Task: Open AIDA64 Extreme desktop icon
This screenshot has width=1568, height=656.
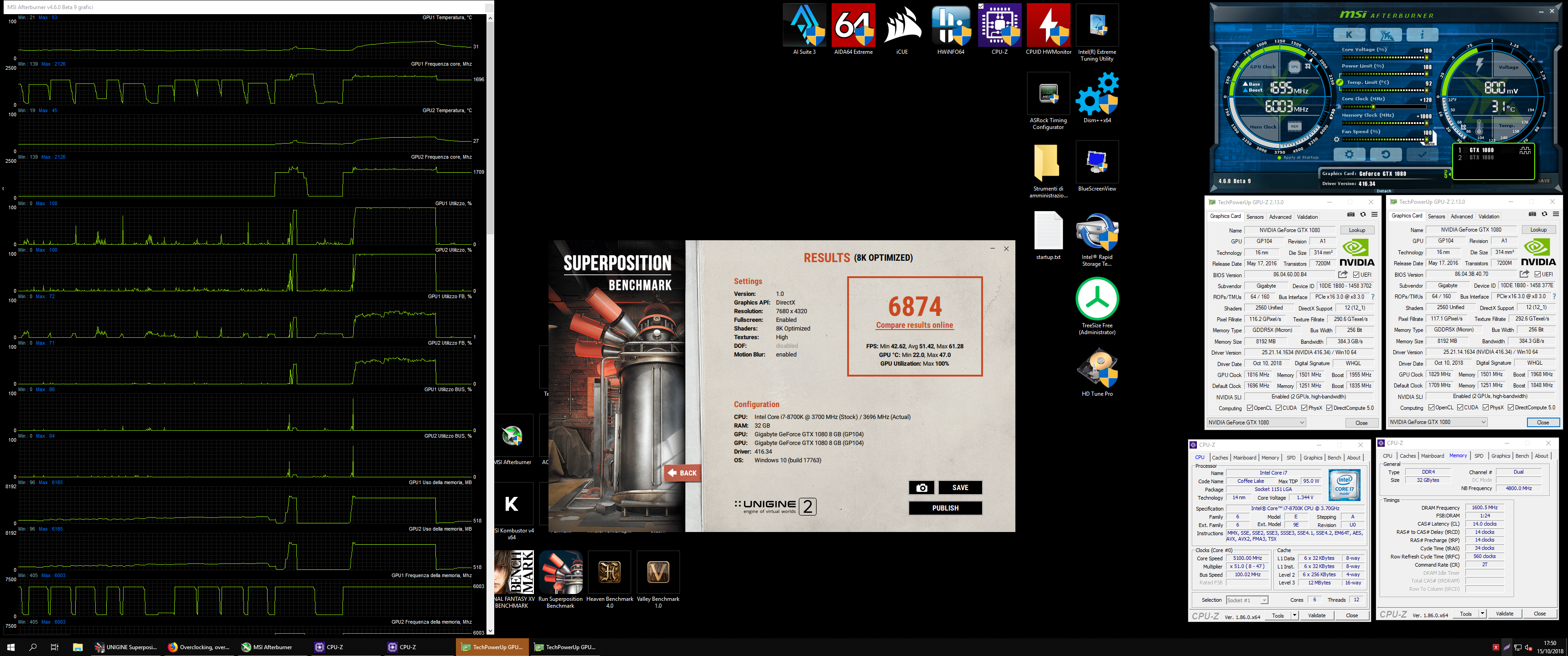Action: pyautogui.click(x=854, y=29)
